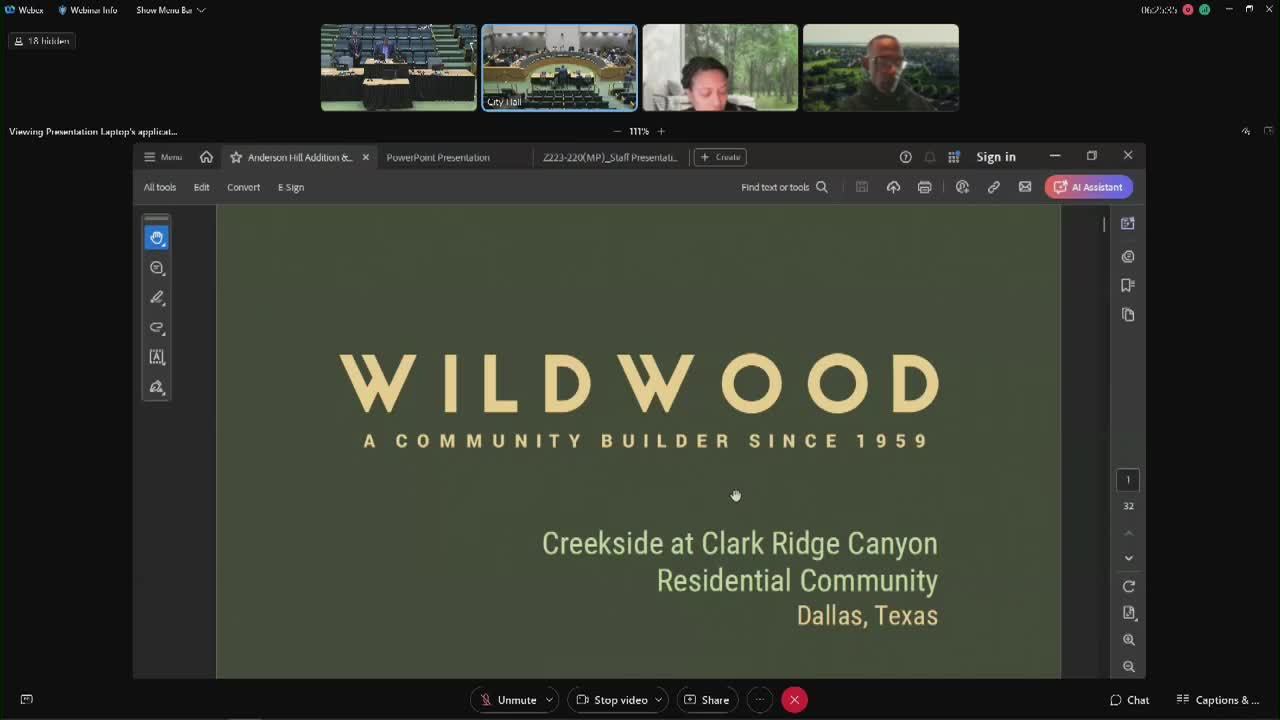Select the zoom marquee tool in left toolbar
Image resolution: width=1280 pixels, height=720 pixels.
coord(157,268)
